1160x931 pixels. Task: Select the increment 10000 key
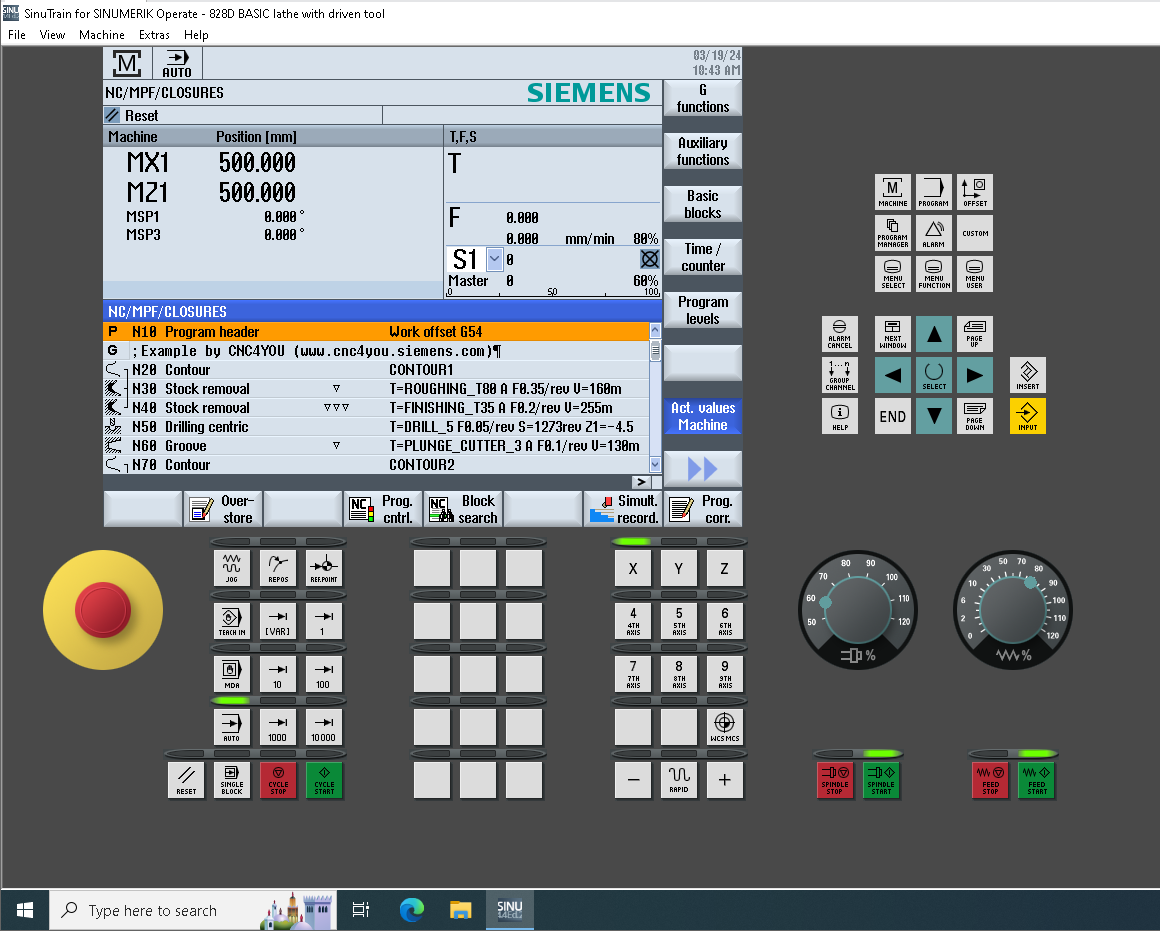324,727
